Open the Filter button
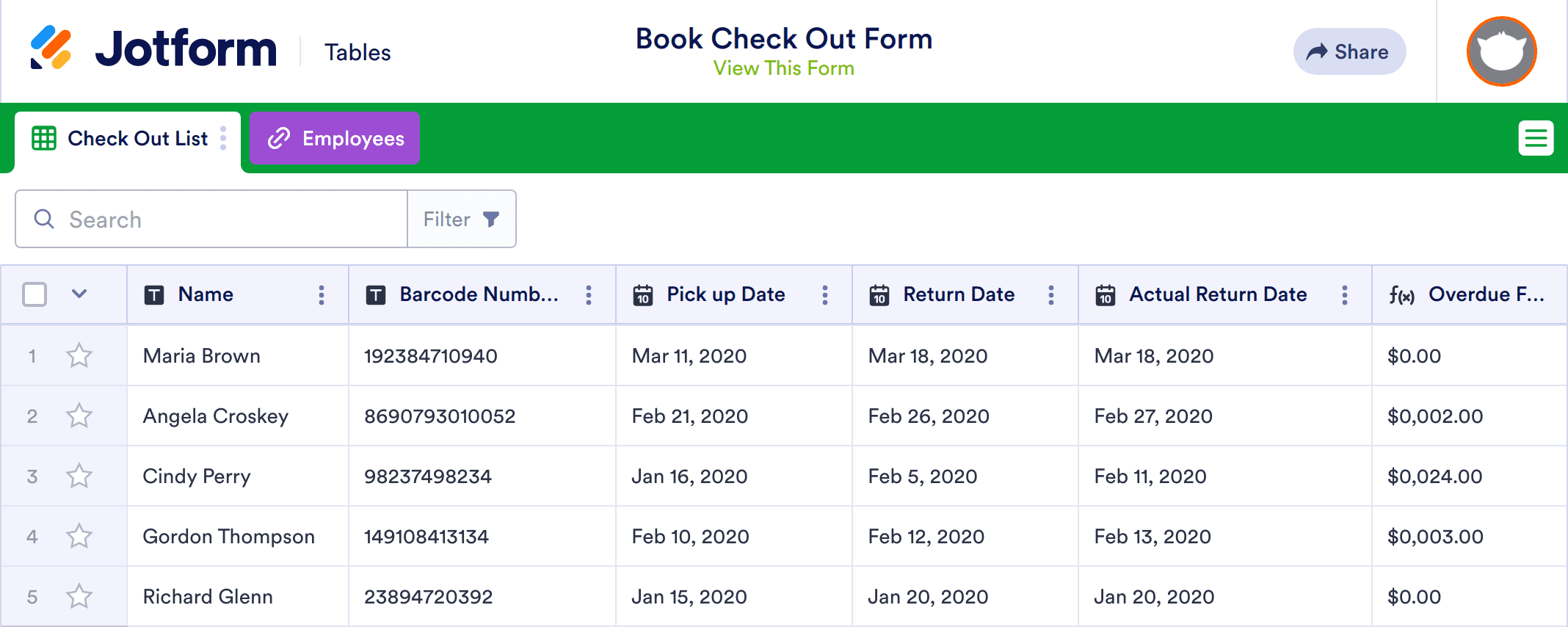This screenshot has width=1568, height=627. [462, 219]
